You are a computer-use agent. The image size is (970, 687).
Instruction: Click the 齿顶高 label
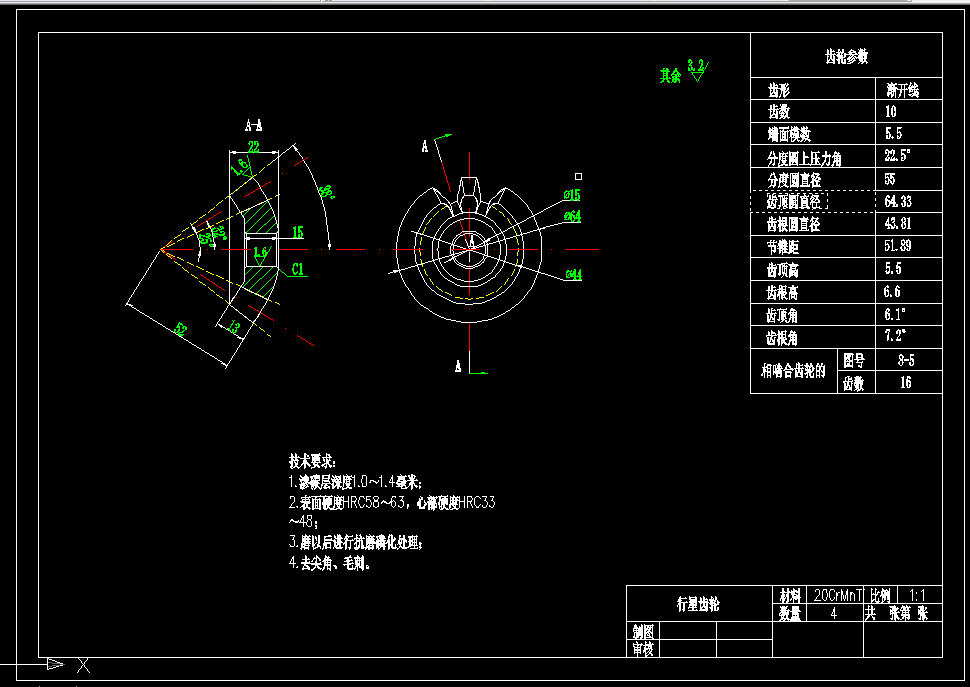pos(783,270)
